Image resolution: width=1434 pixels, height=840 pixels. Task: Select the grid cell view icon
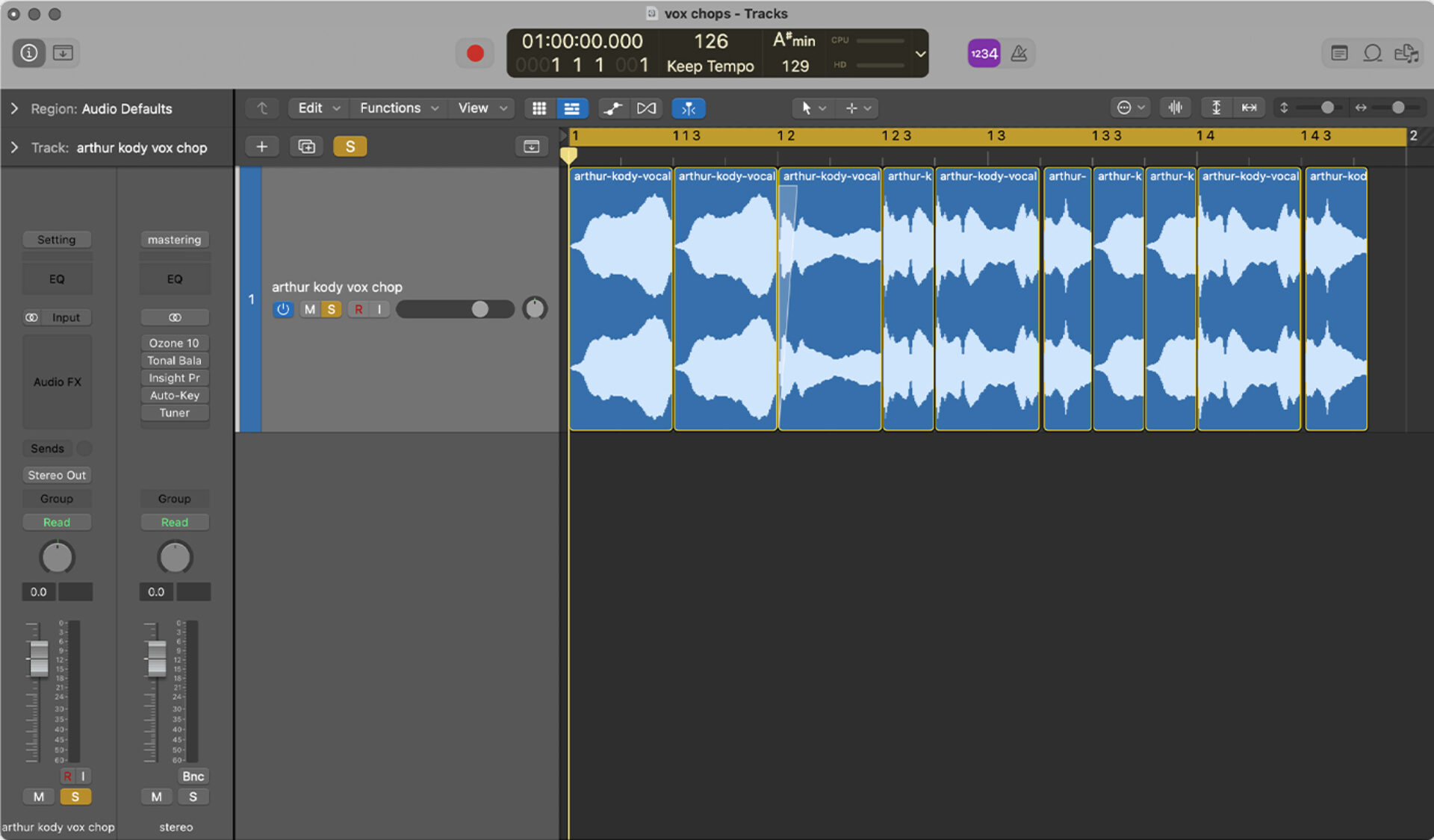(x=539, y=108)
